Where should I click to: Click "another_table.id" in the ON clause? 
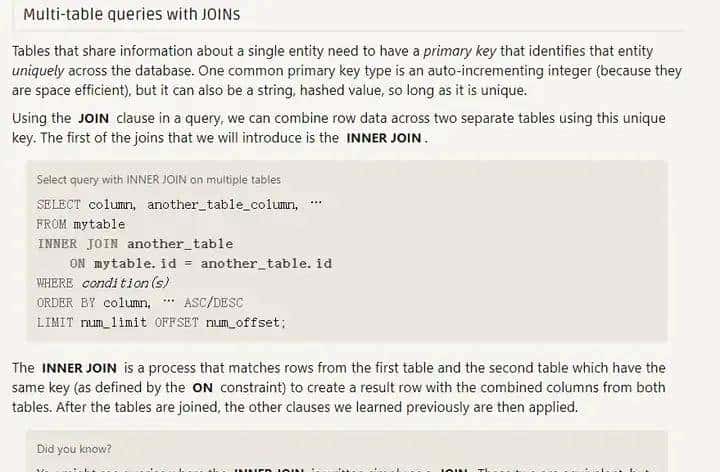pyautogui.click(x=266, y=263)
